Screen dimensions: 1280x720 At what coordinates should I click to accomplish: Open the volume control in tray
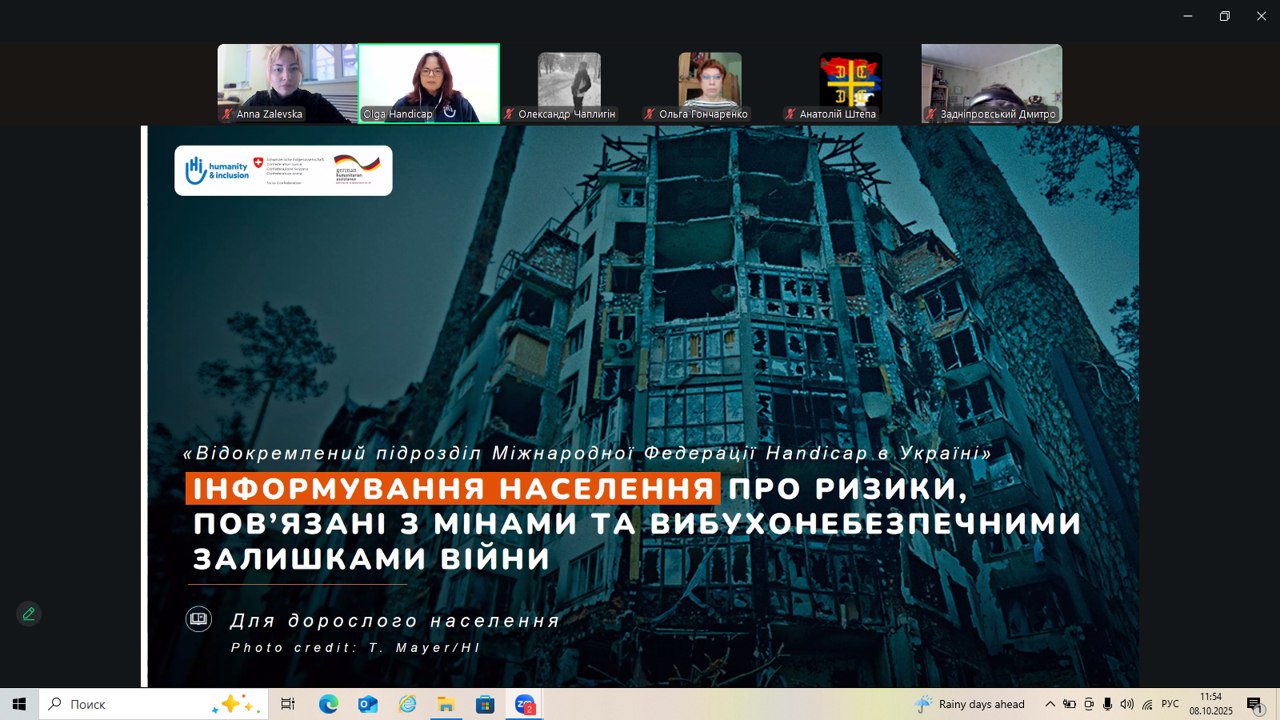pyautogui.click(x=1127, y=704)
